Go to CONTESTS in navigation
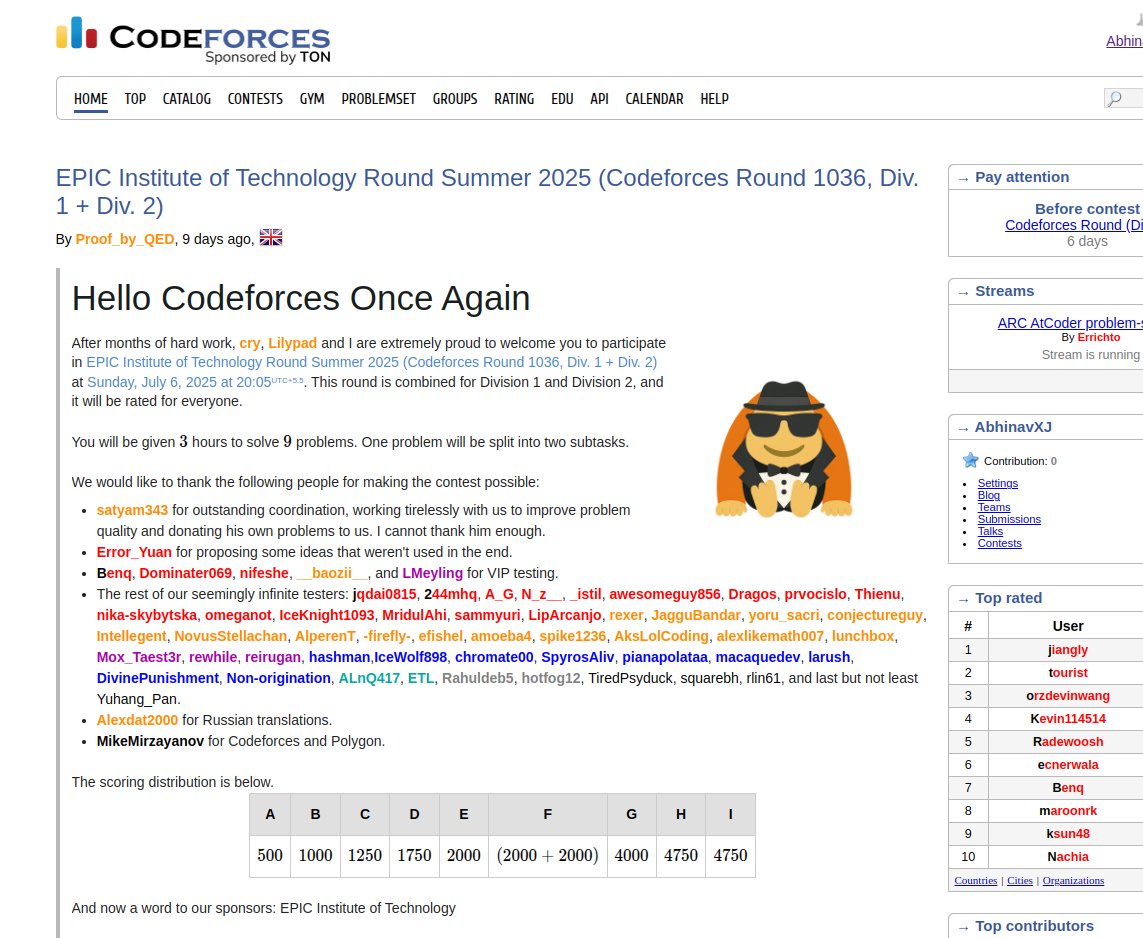This screenshot has width=1143, height=938. (x=255, y=98)
